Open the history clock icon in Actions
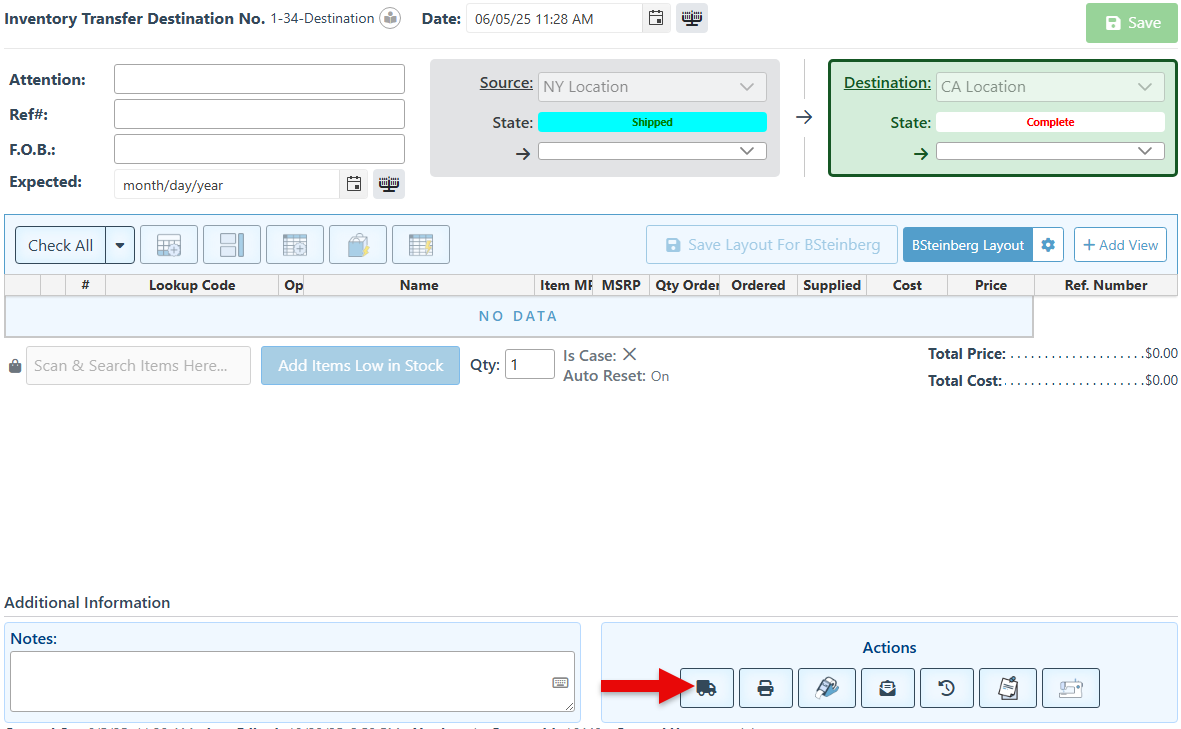The image size is (1181, 729). pyautogui.click(x=946, y=688)
